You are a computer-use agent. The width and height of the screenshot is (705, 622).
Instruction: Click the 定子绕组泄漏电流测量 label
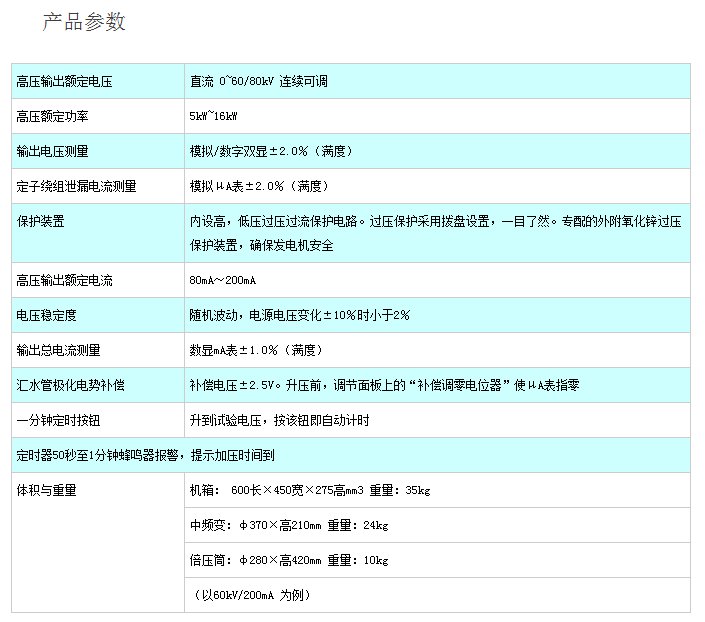pyautogui.click(x=76, y=186)
